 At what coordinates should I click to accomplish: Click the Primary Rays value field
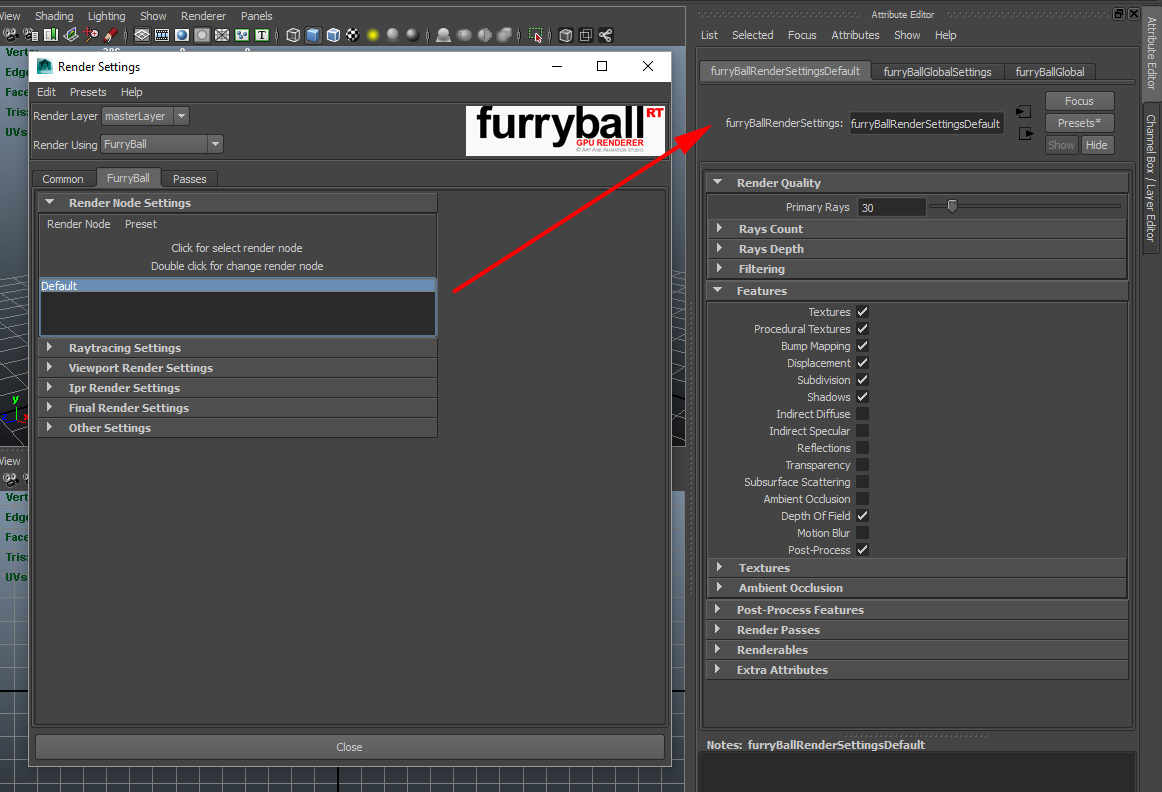(892, 207)
